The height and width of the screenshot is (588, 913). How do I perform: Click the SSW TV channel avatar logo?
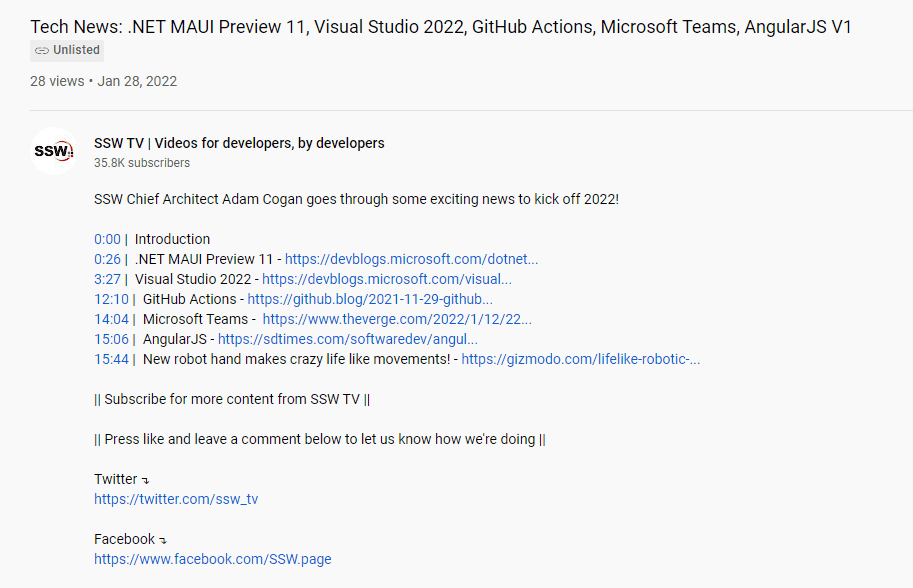point(54,151)
